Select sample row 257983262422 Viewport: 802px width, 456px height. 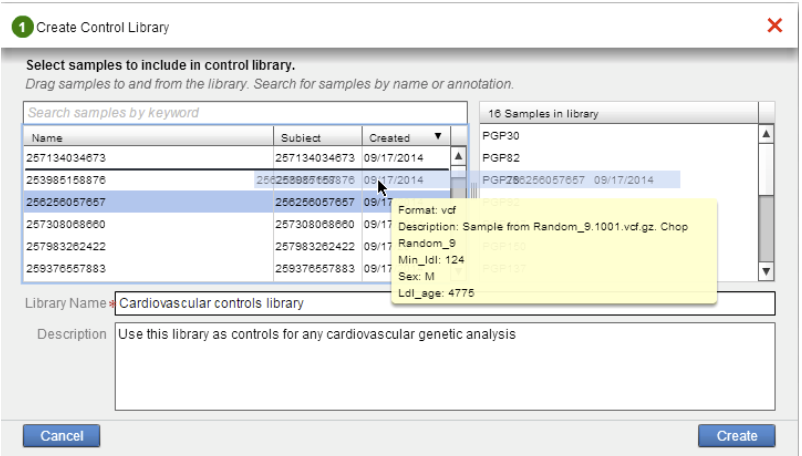(x=236, y=246)
